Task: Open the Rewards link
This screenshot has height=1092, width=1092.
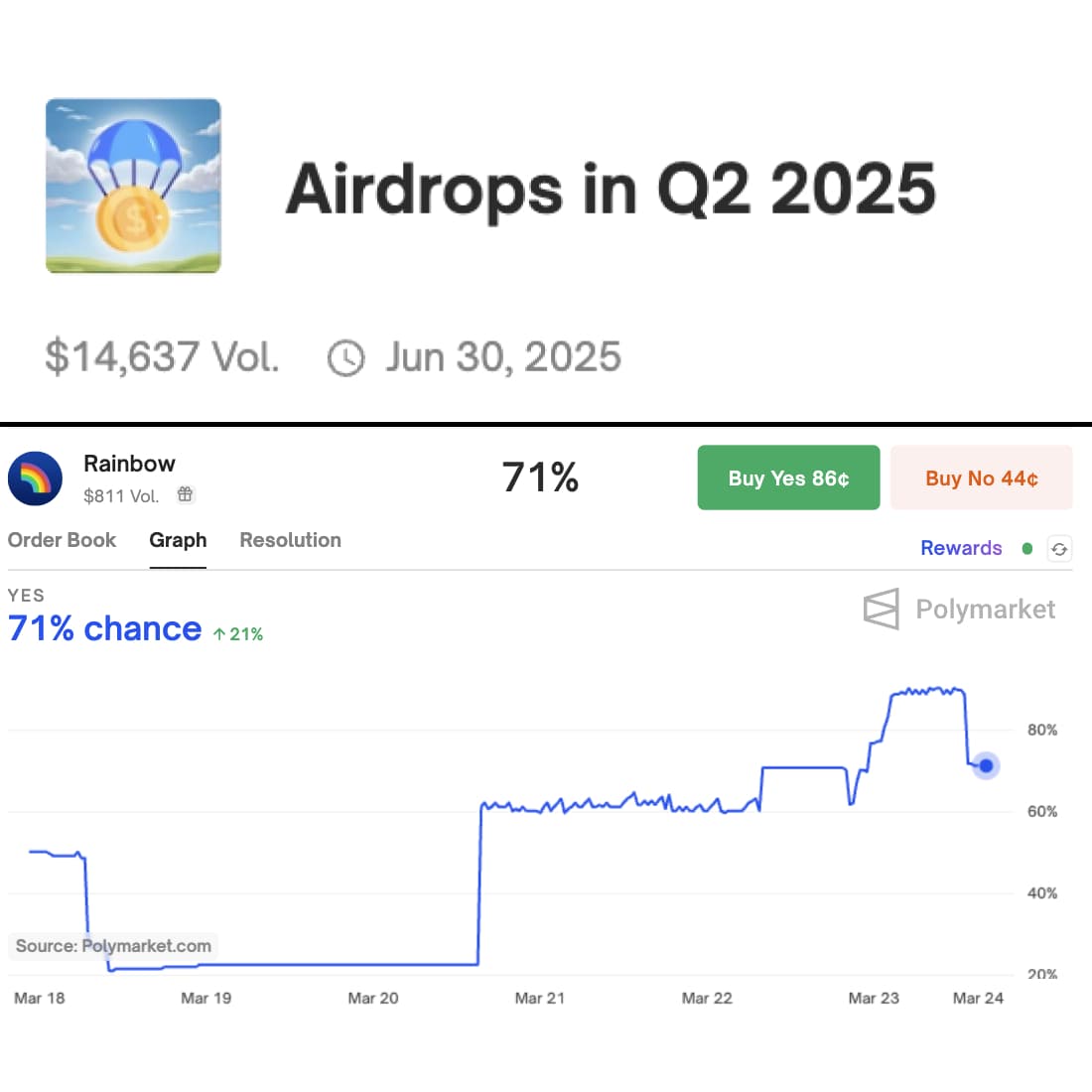Action: pyautogui.click(x=961, y=548)
